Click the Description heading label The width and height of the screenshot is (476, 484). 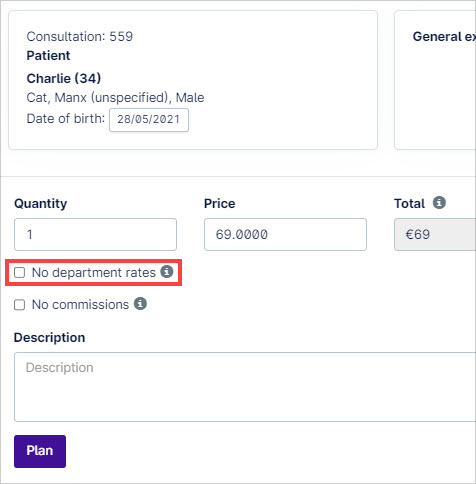(x=49, y=338)
